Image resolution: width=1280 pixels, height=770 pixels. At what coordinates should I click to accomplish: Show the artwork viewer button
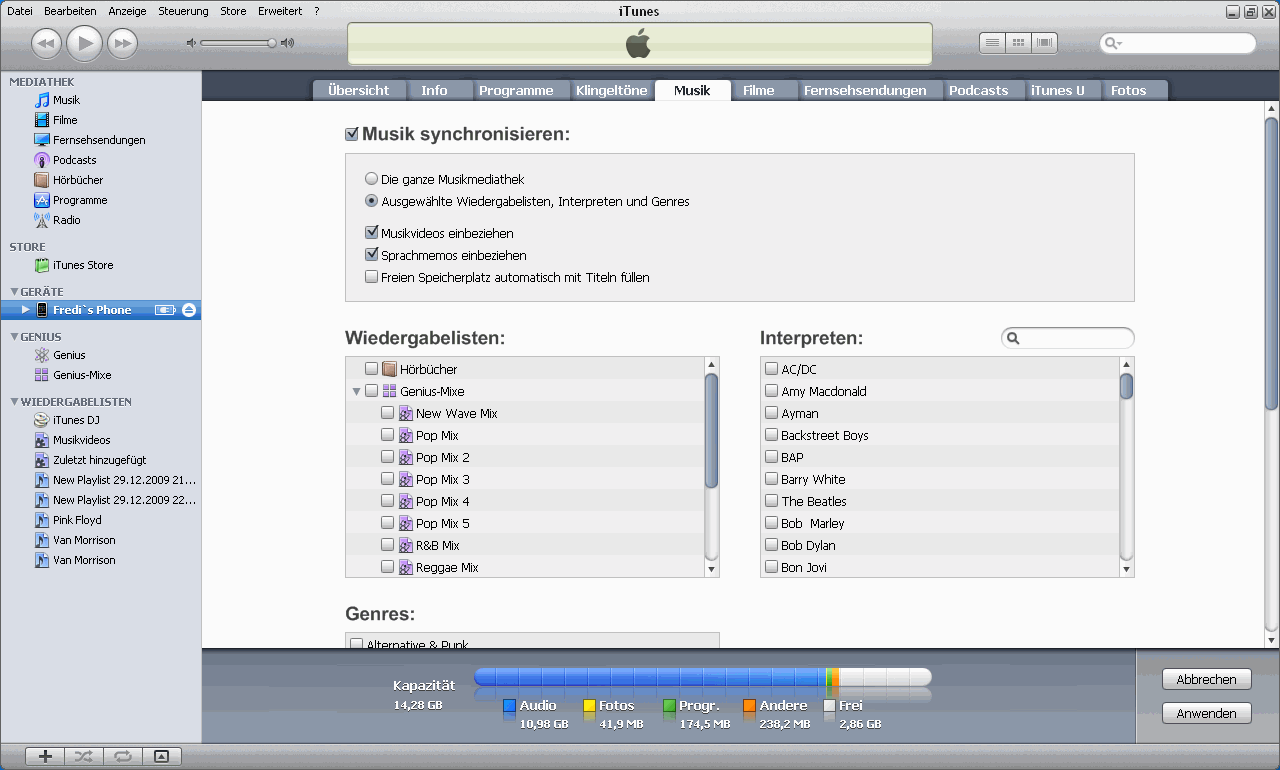[x=162, y=756]
